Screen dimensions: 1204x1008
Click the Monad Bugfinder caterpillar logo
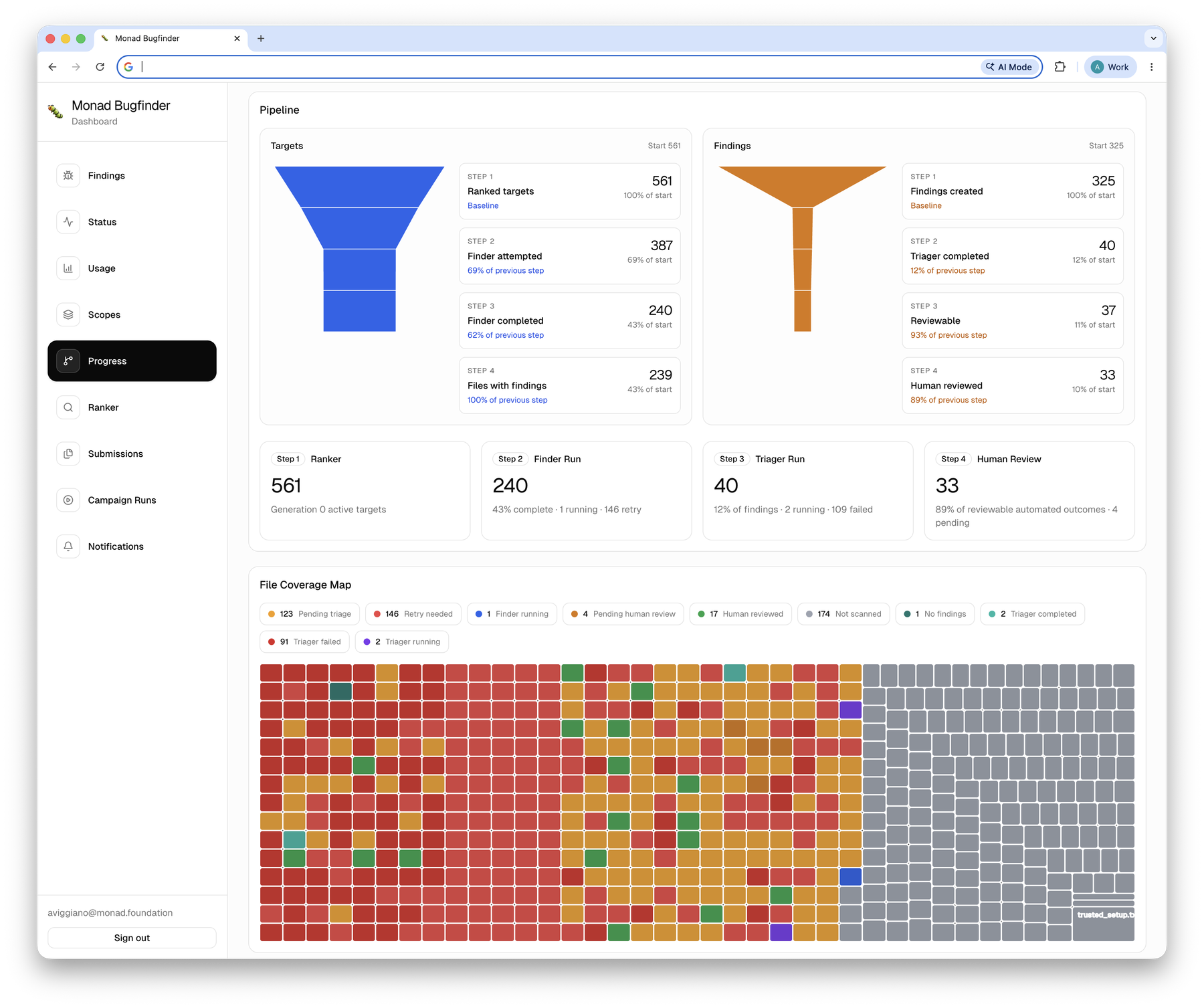pos(56,112)
